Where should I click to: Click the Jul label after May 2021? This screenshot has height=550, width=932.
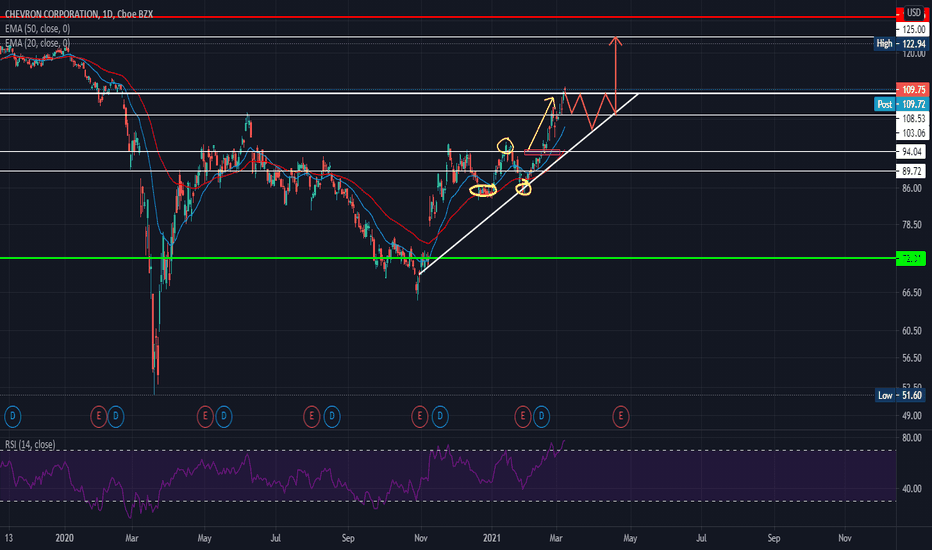click(701, 538)
